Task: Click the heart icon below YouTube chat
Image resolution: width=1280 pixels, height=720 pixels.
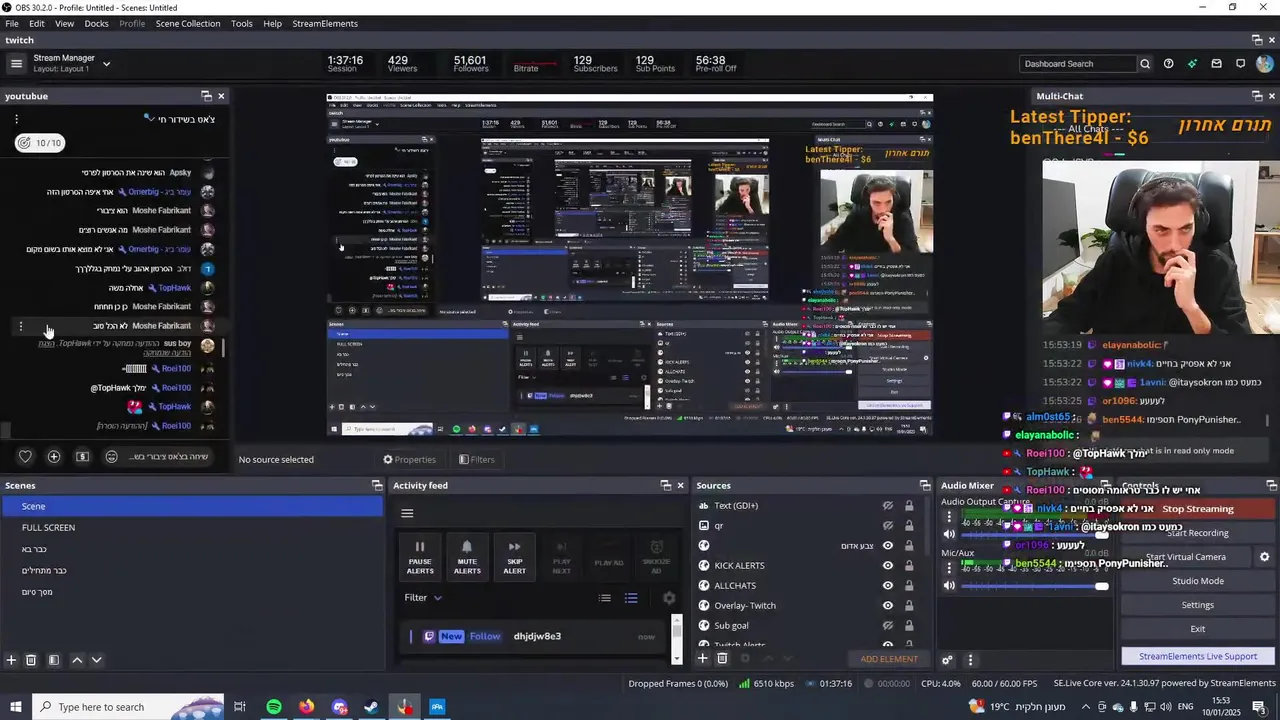Action: (25, 456)
